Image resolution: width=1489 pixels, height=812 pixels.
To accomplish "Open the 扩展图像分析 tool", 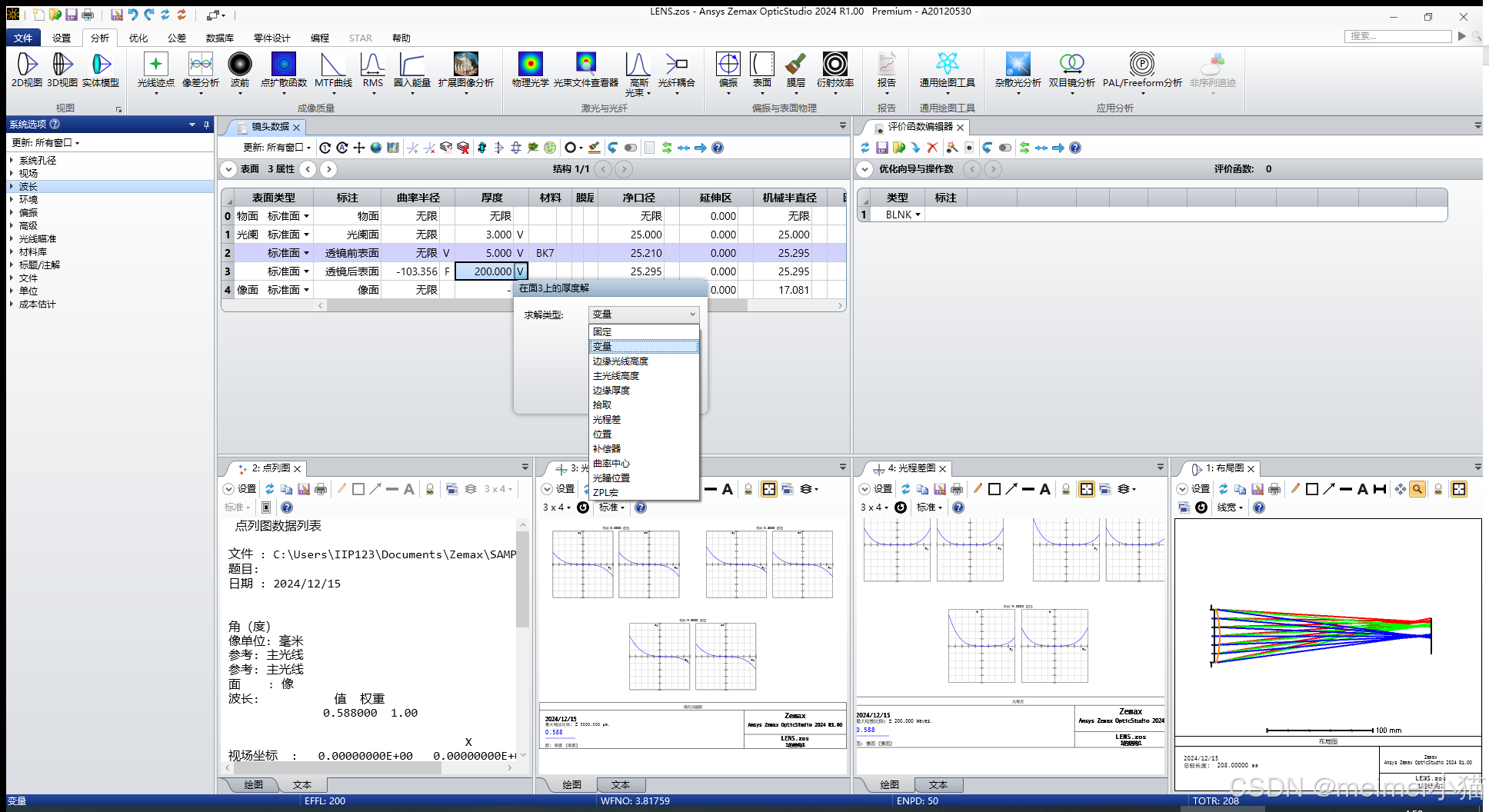I will [466, 73].
